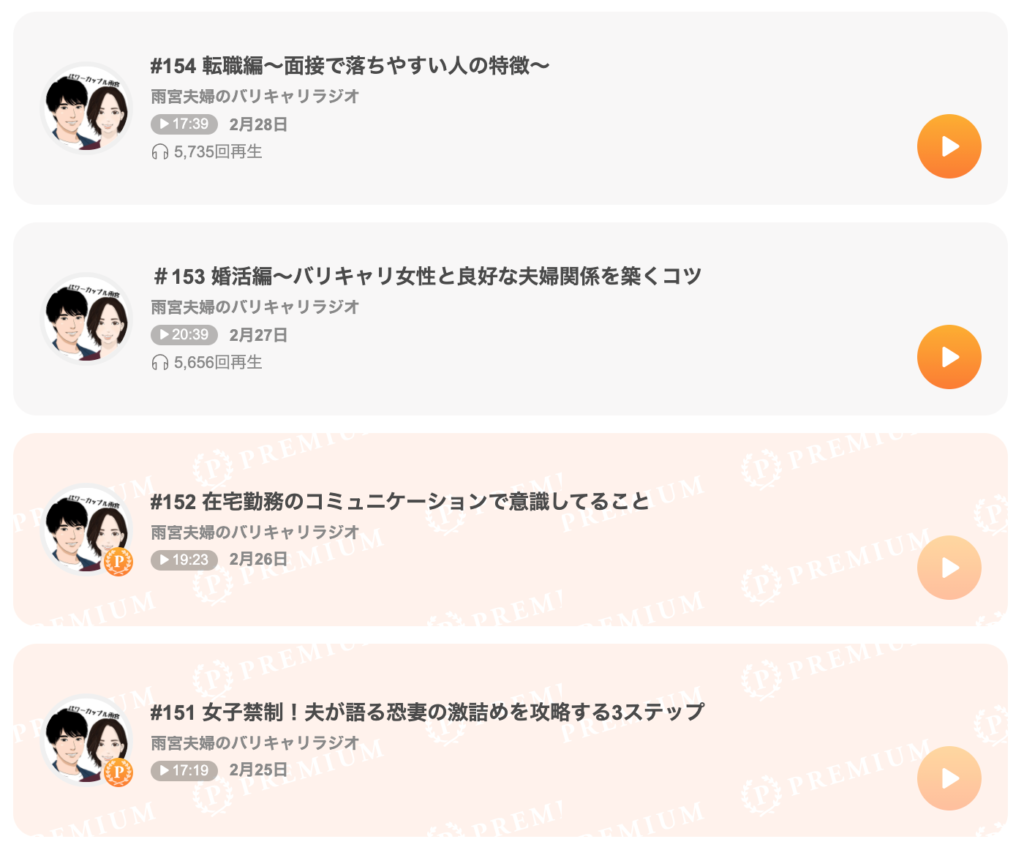Open channel name under episode #154
The width and height of the screenshot is (1024, 850).
[255, 97]
